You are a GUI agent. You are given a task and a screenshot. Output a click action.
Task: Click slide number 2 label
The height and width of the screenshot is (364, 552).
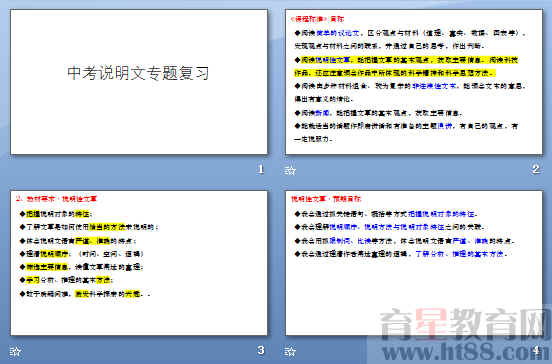535,169
